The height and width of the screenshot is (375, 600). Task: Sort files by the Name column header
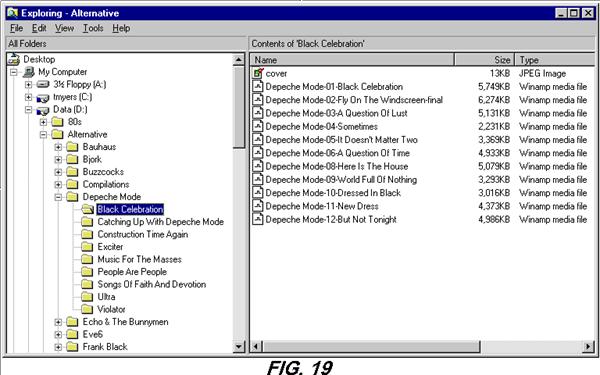click(352, 60)
